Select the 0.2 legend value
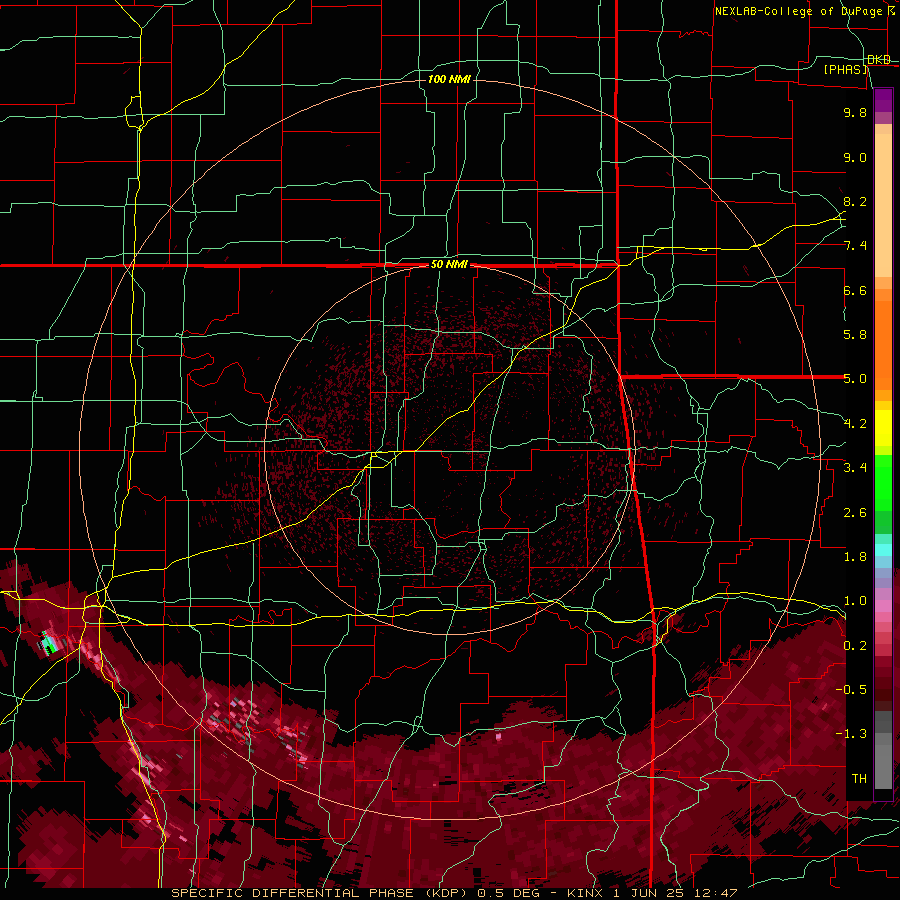The image size is (900, 900). 855,646
